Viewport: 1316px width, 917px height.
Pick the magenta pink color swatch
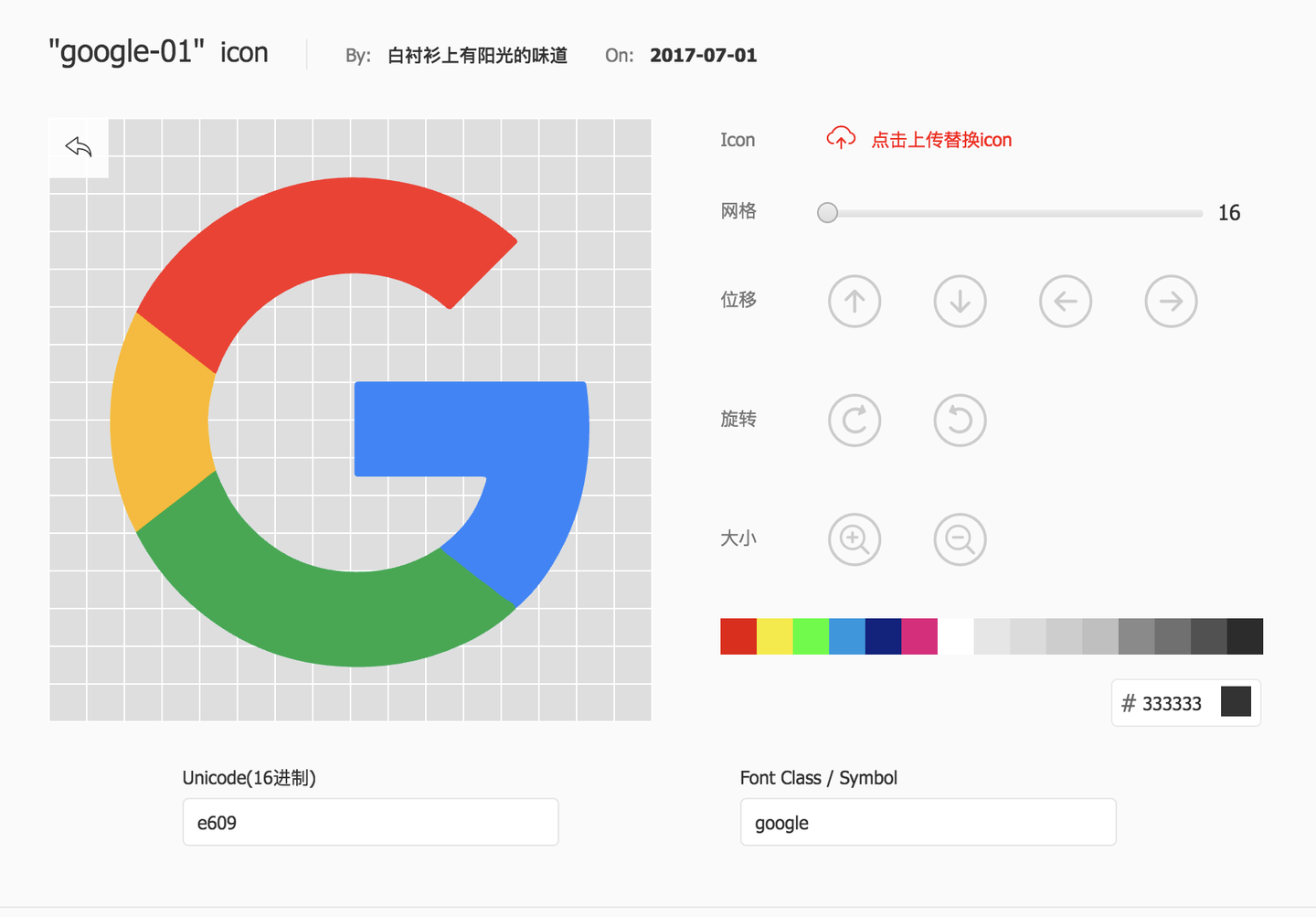click(x=919, y=636)
